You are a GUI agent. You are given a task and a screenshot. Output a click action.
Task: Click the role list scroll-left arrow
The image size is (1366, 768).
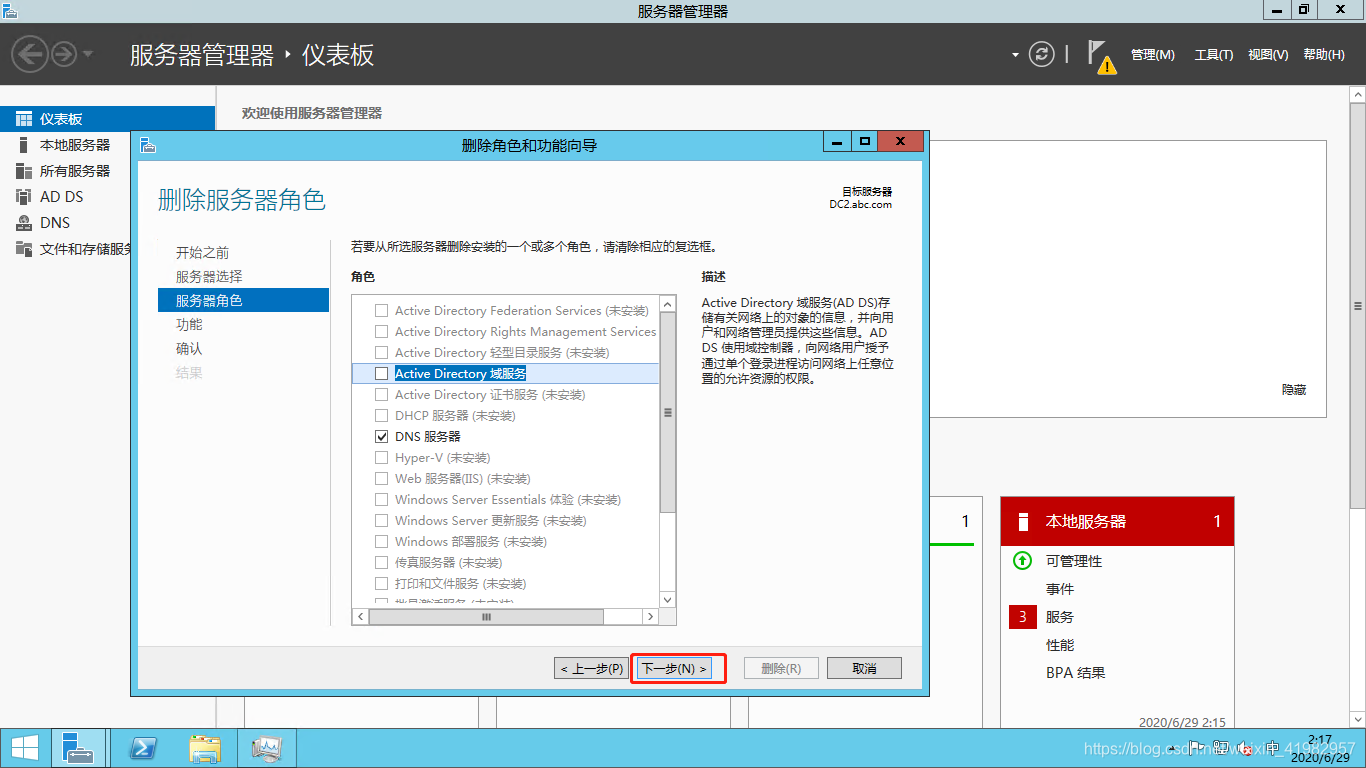[x=360, y=617]
